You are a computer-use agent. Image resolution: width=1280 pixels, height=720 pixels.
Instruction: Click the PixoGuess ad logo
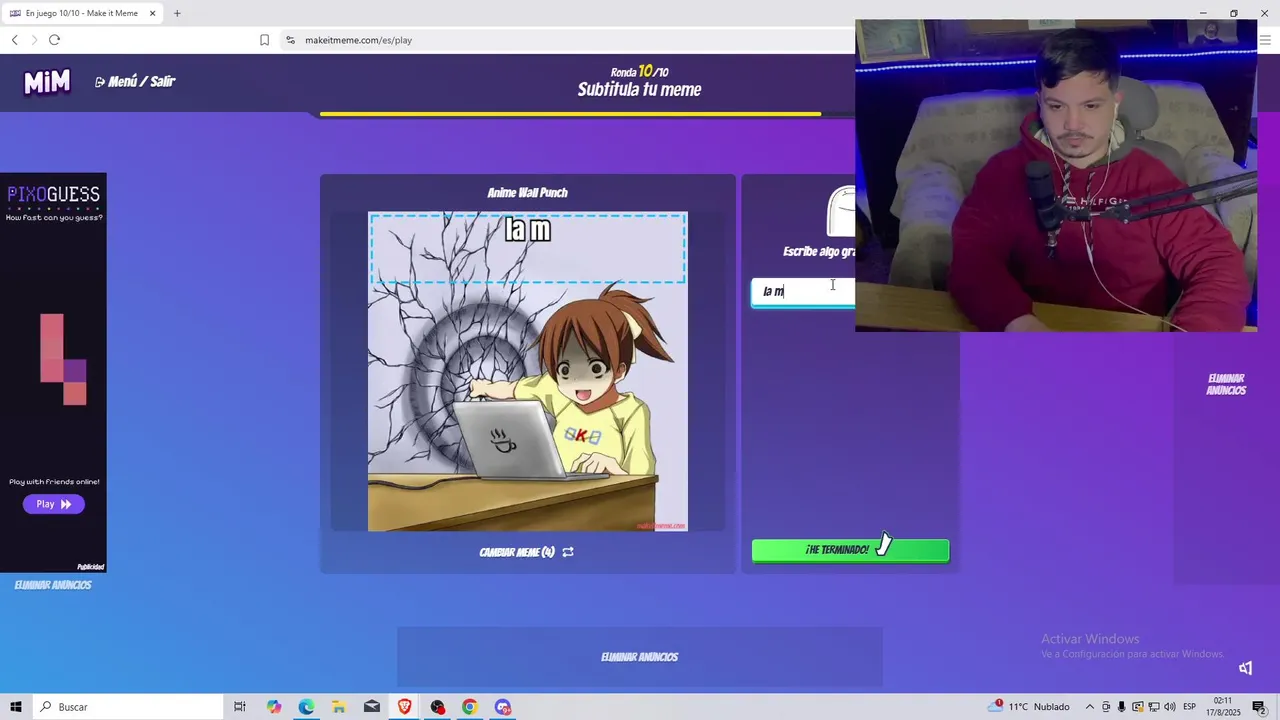click(x=54, y=194)
